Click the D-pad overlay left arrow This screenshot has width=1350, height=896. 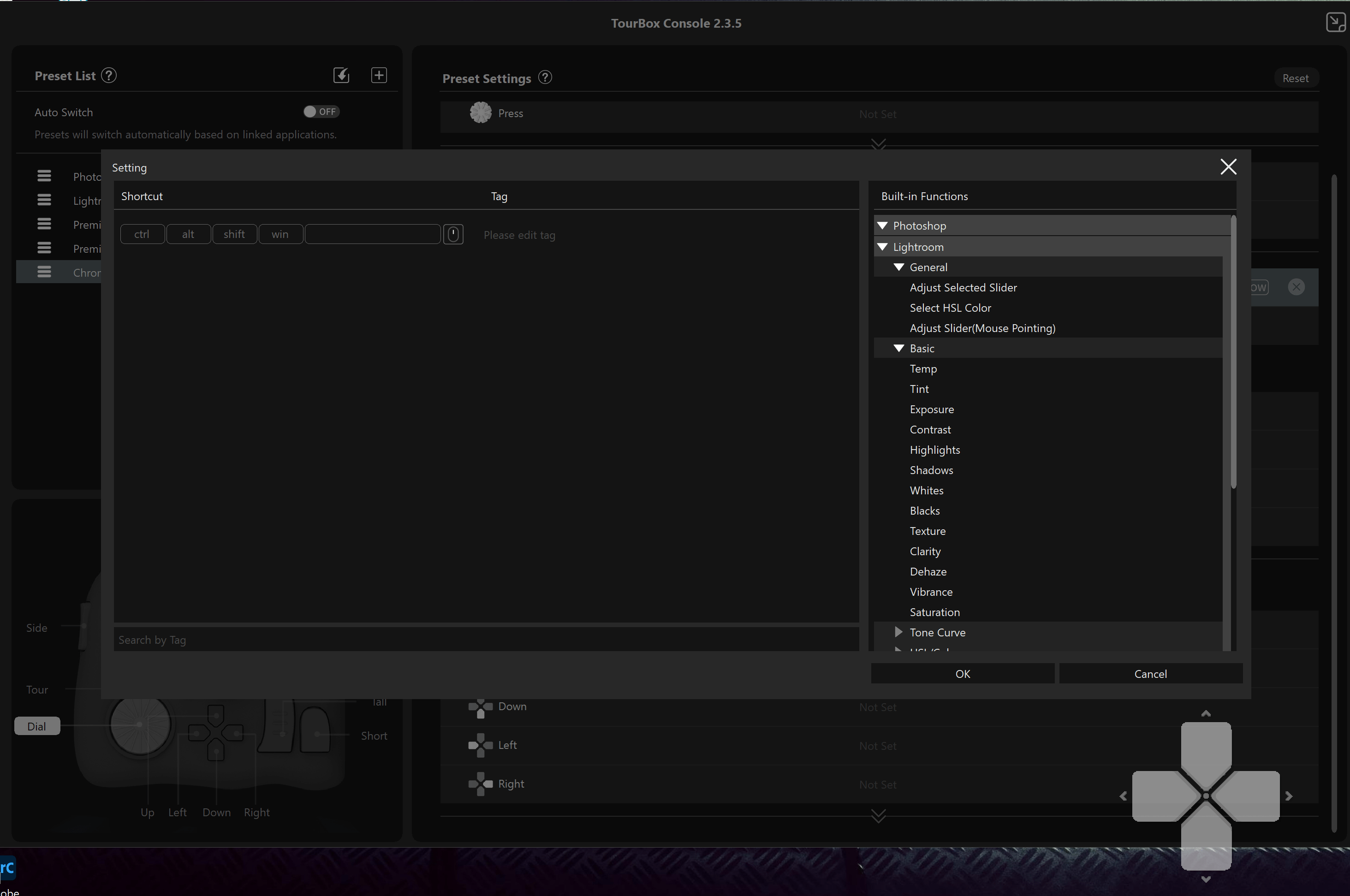coord(1123,796)
